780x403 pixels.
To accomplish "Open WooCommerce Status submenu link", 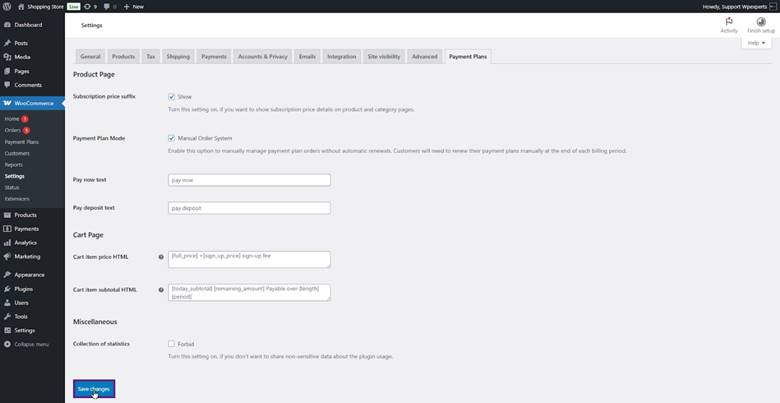I will (x=12, y=188).
